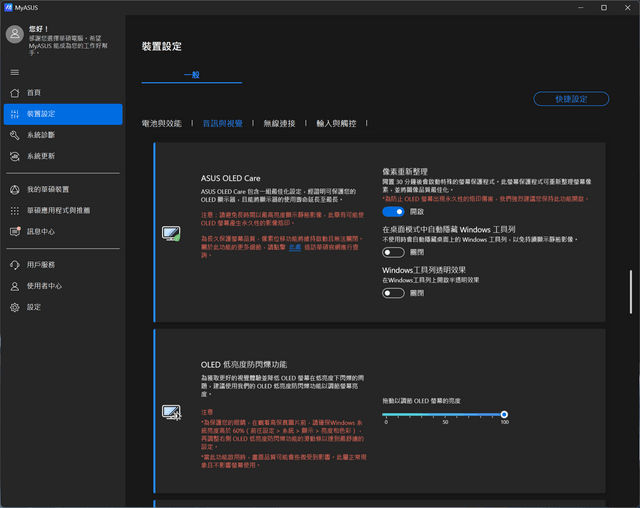640x508 pixels.
Task: Click the 快捷設定 button
Action: pyautogui.click(x=571, y=99)
